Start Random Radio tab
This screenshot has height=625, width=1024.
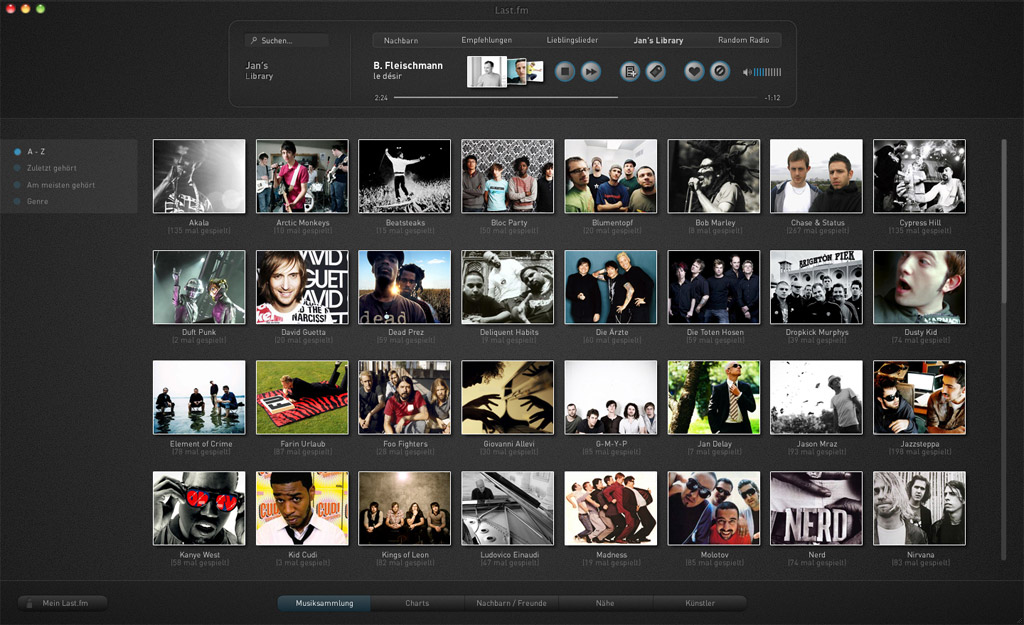tap(743, 40)
